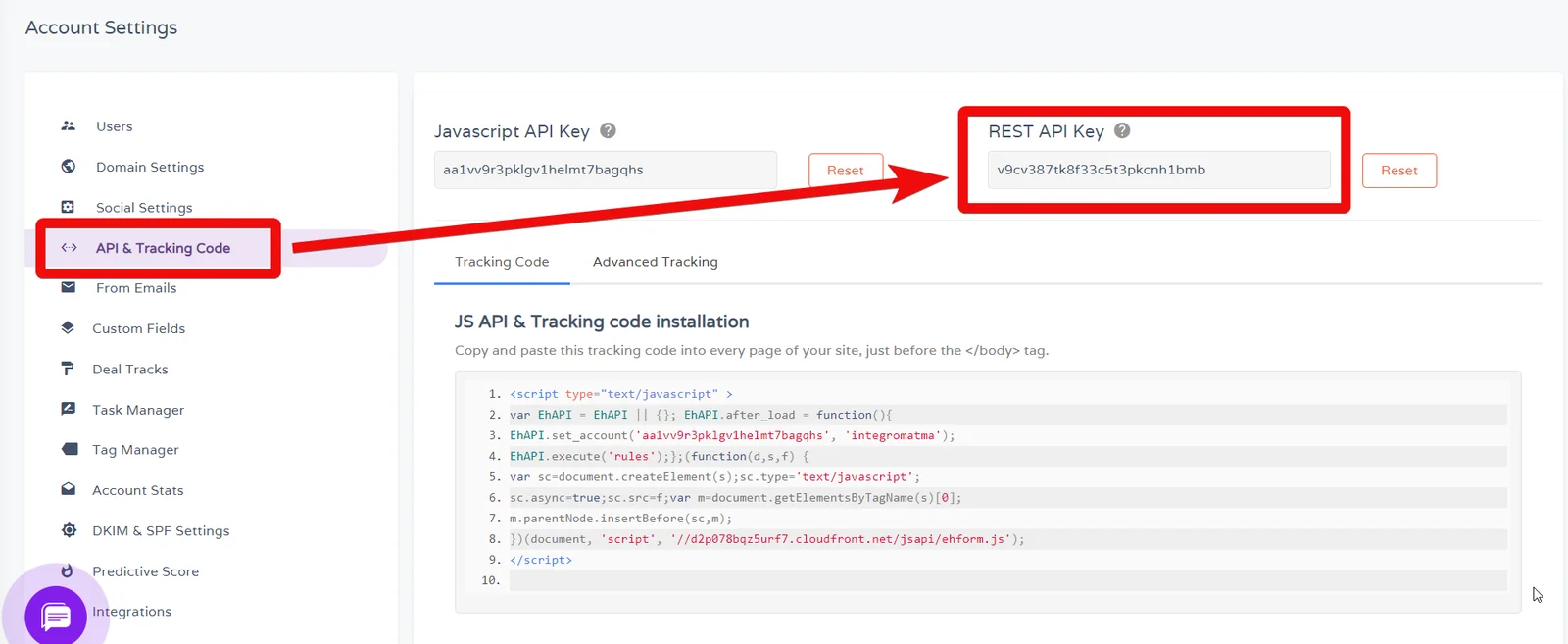Open Custom Fields settings
The image size is (1568, 644).
tap(138, 328)
